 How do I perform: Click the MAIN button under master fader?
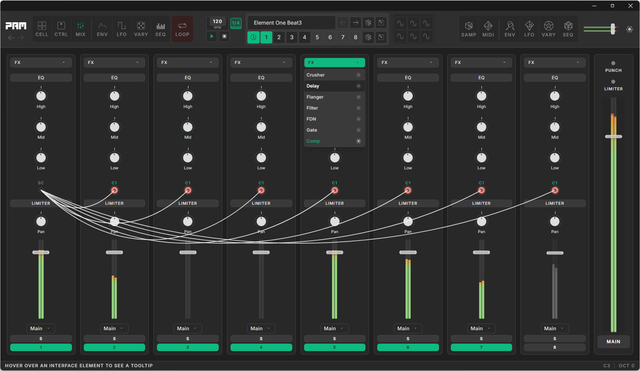point(613,341)
